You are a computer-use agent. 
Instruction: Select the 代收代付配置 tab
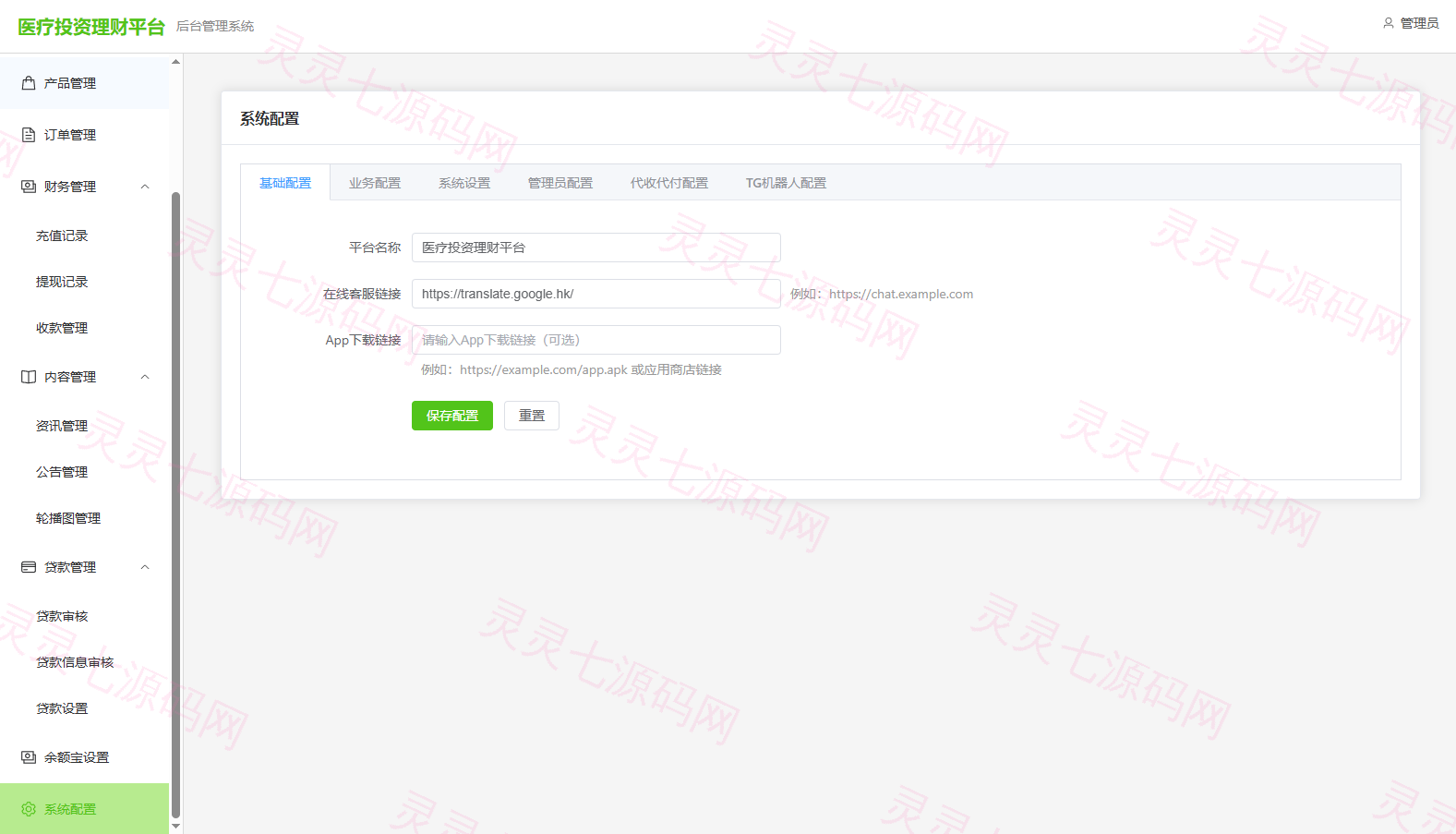tap(669, 183)
